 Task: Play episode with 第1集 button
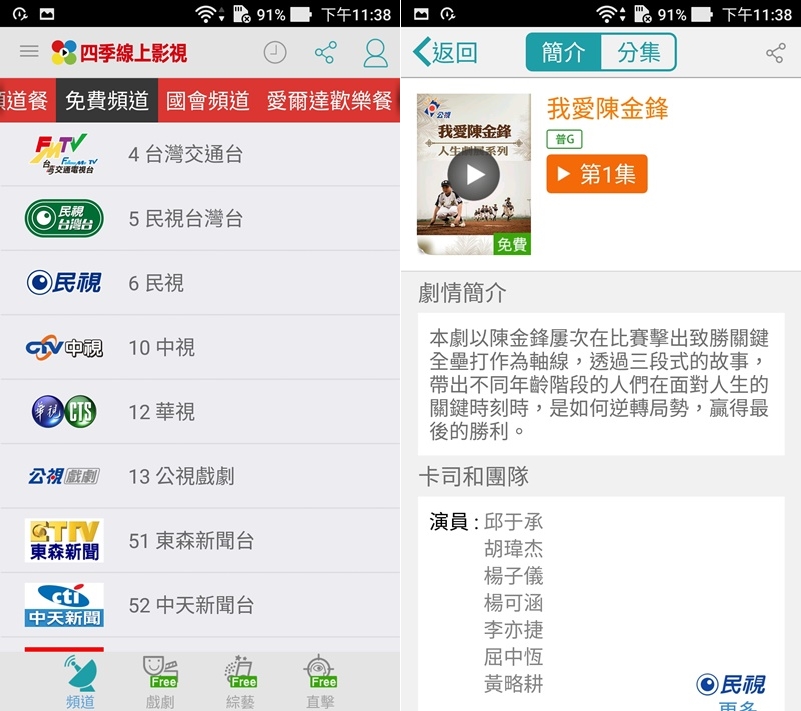[x=597, y=174]
